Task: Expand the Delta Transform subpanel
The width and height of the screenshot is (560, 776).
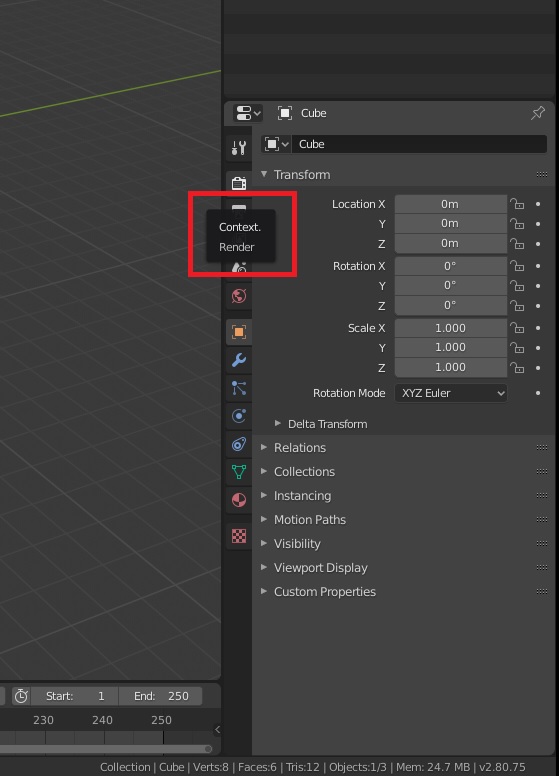Action: pos(278,424)
